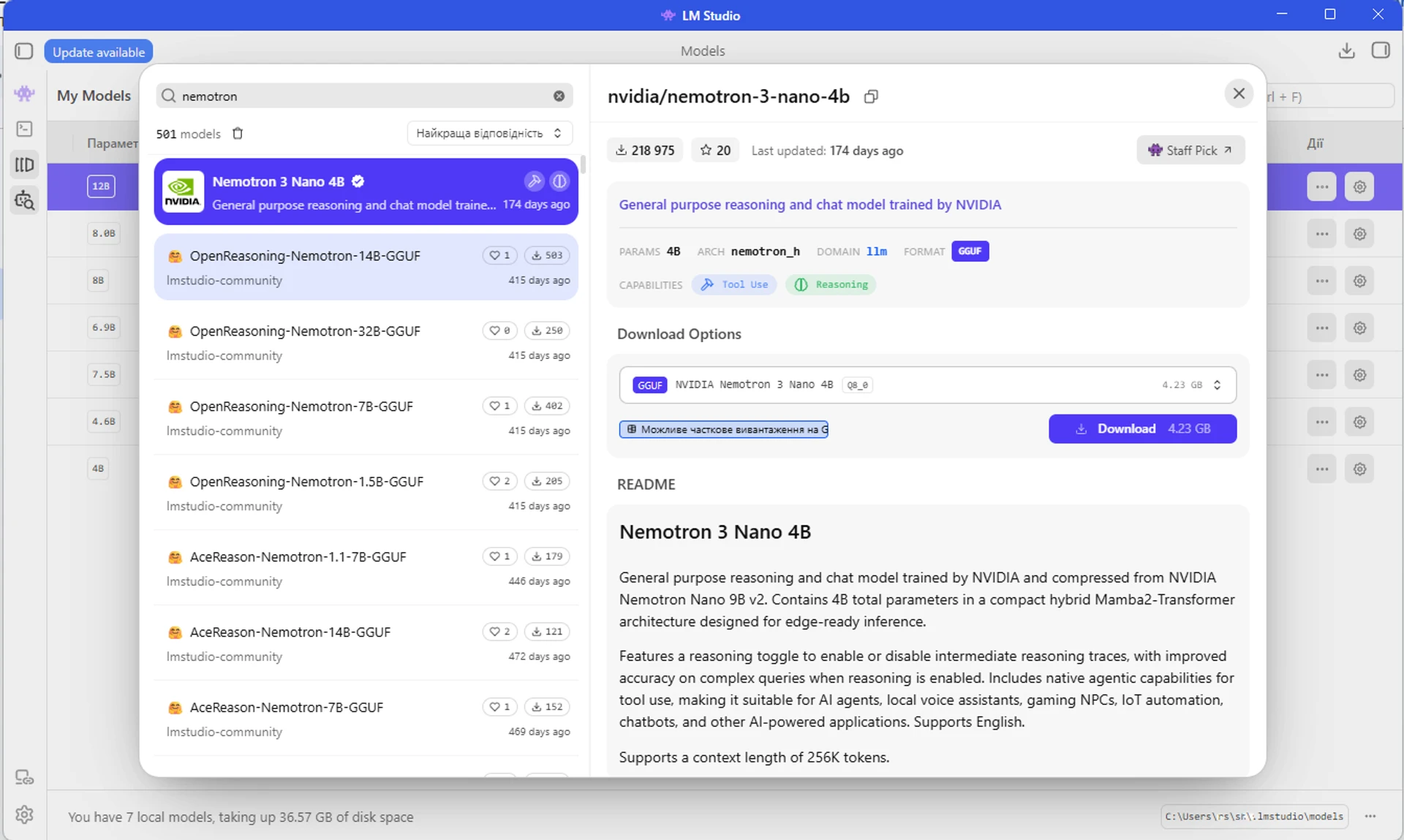Click the Update available button

pos(99,52)
